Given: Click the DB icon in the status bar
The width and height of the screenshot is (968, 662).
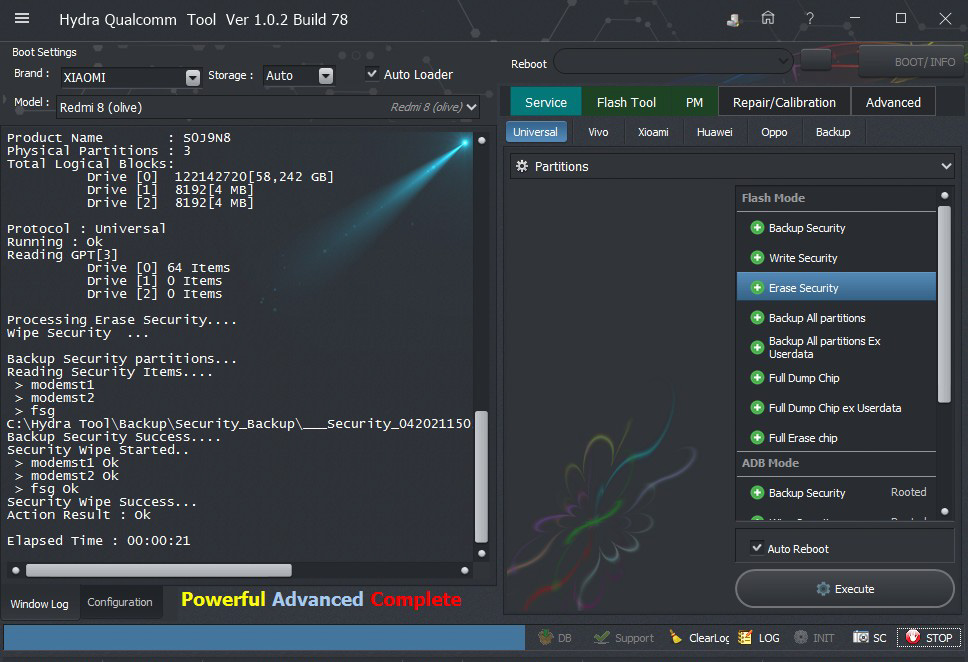Looking at the screenshot, I should click(545, 637).
